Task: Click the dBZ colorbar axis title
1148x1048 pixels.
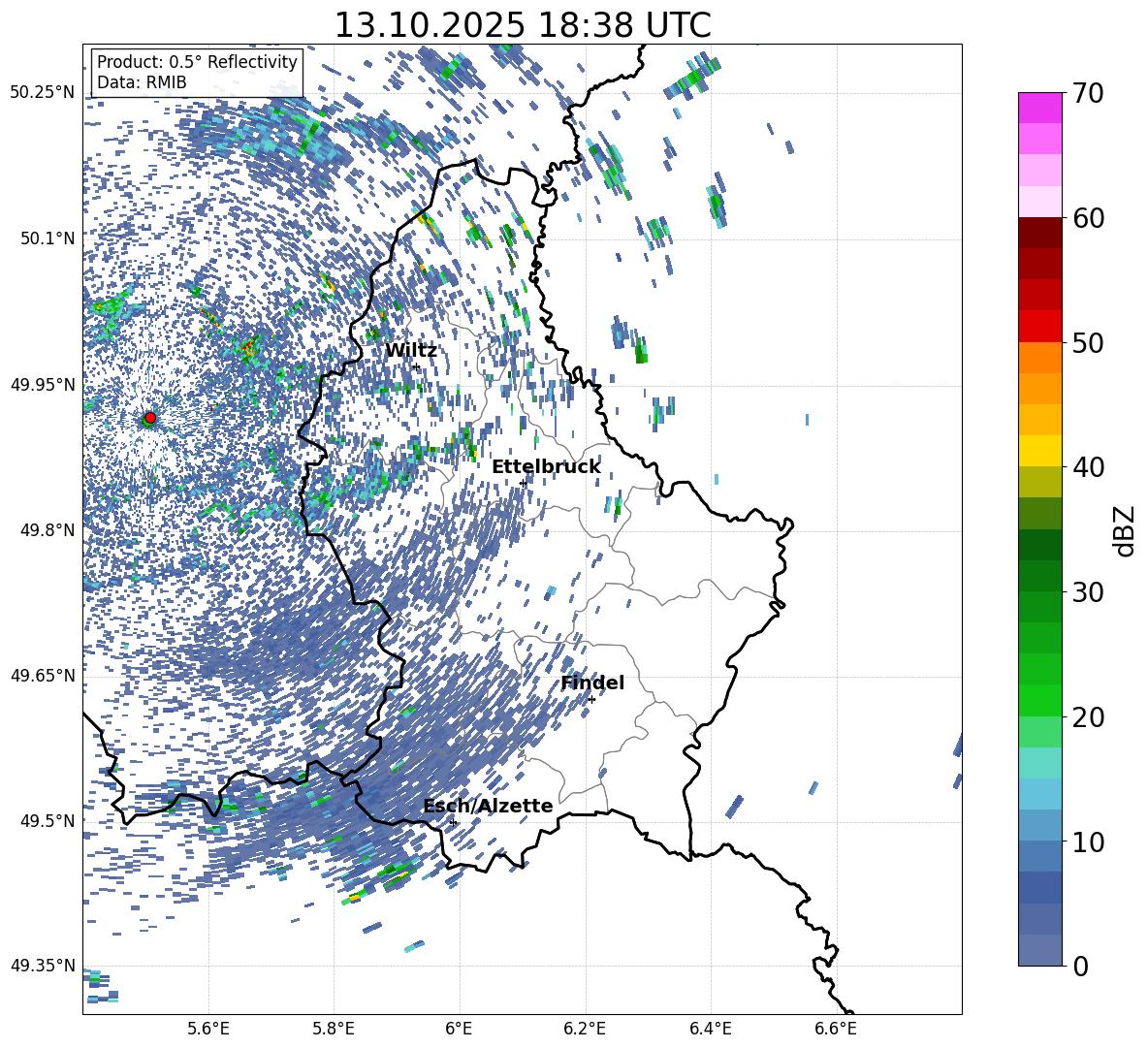Action: point(1126,530)
